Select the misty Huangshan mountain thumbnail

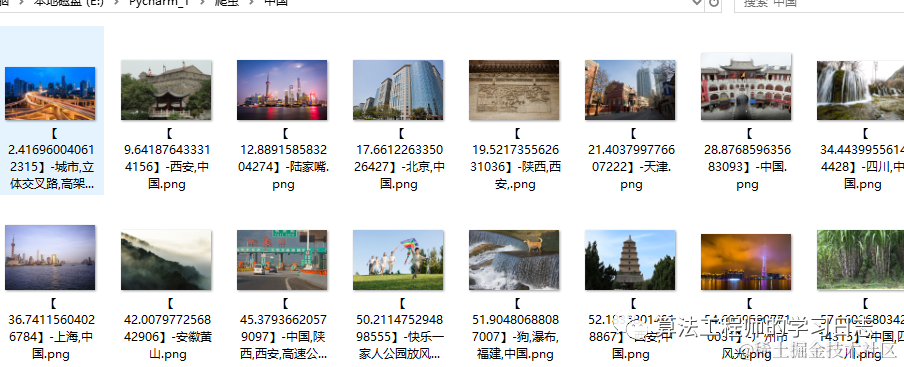pyautogui.click(x=166, y=260)
